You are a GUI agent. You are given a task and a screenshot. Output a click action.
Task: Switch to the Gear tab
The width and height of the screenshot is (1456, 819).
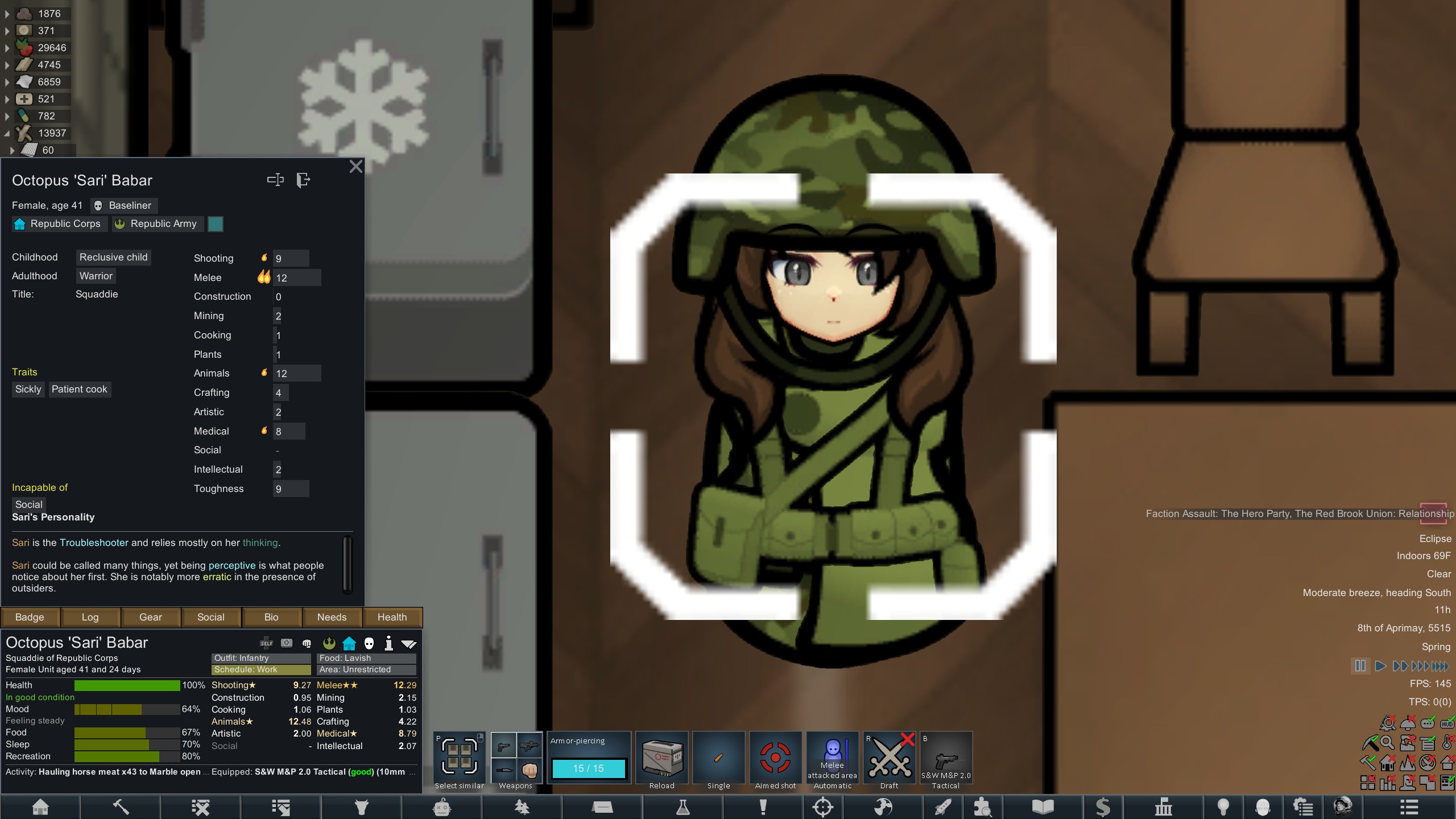[x=150, y=617]
